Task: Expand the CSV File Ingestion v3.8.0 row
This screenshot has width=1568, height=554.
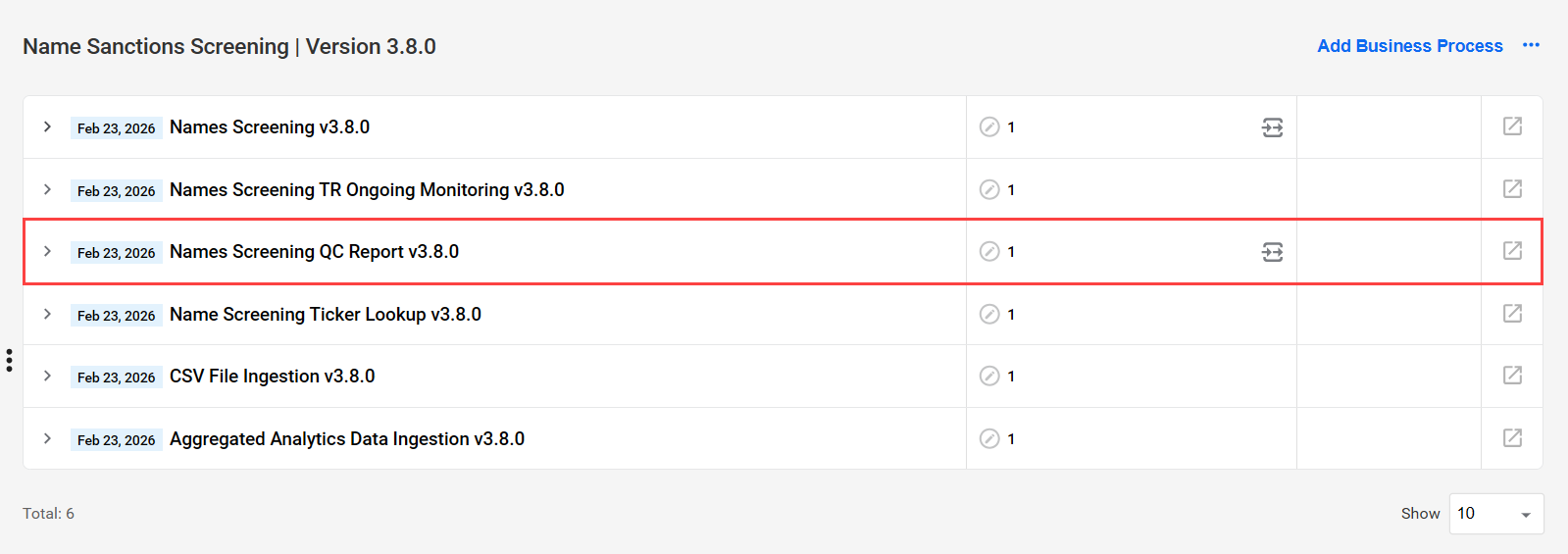Action: coord(47,376)
